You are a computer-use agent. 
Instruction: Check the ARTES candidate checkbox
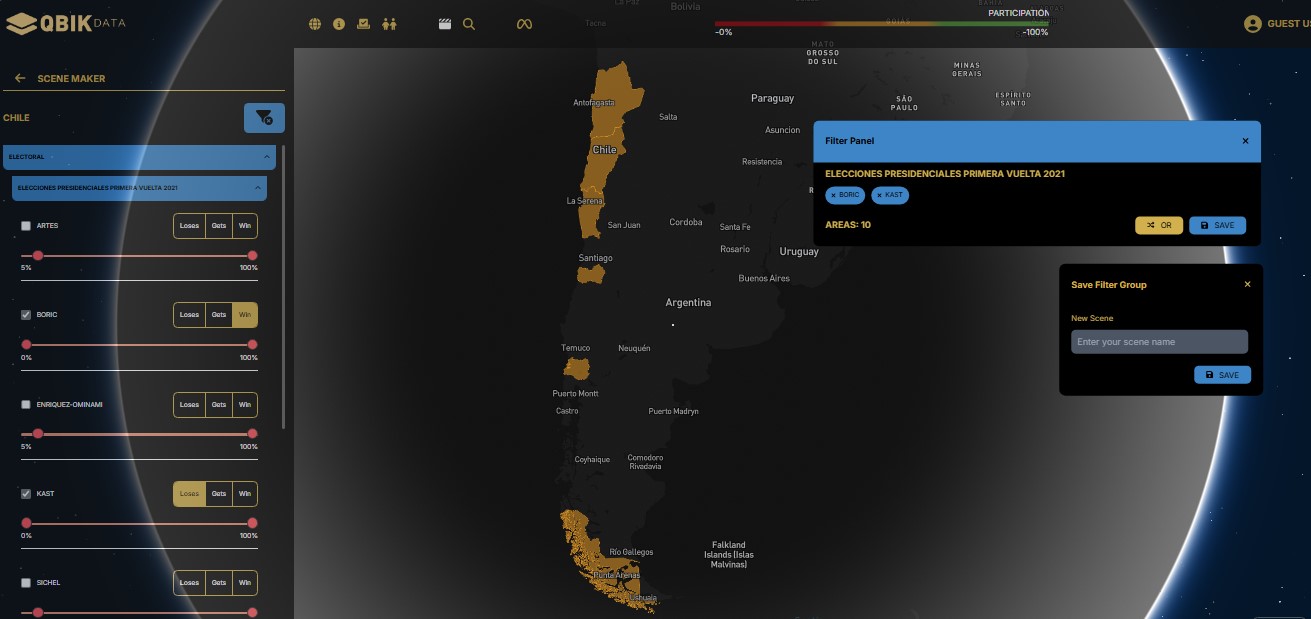click(x=26, y=226)
